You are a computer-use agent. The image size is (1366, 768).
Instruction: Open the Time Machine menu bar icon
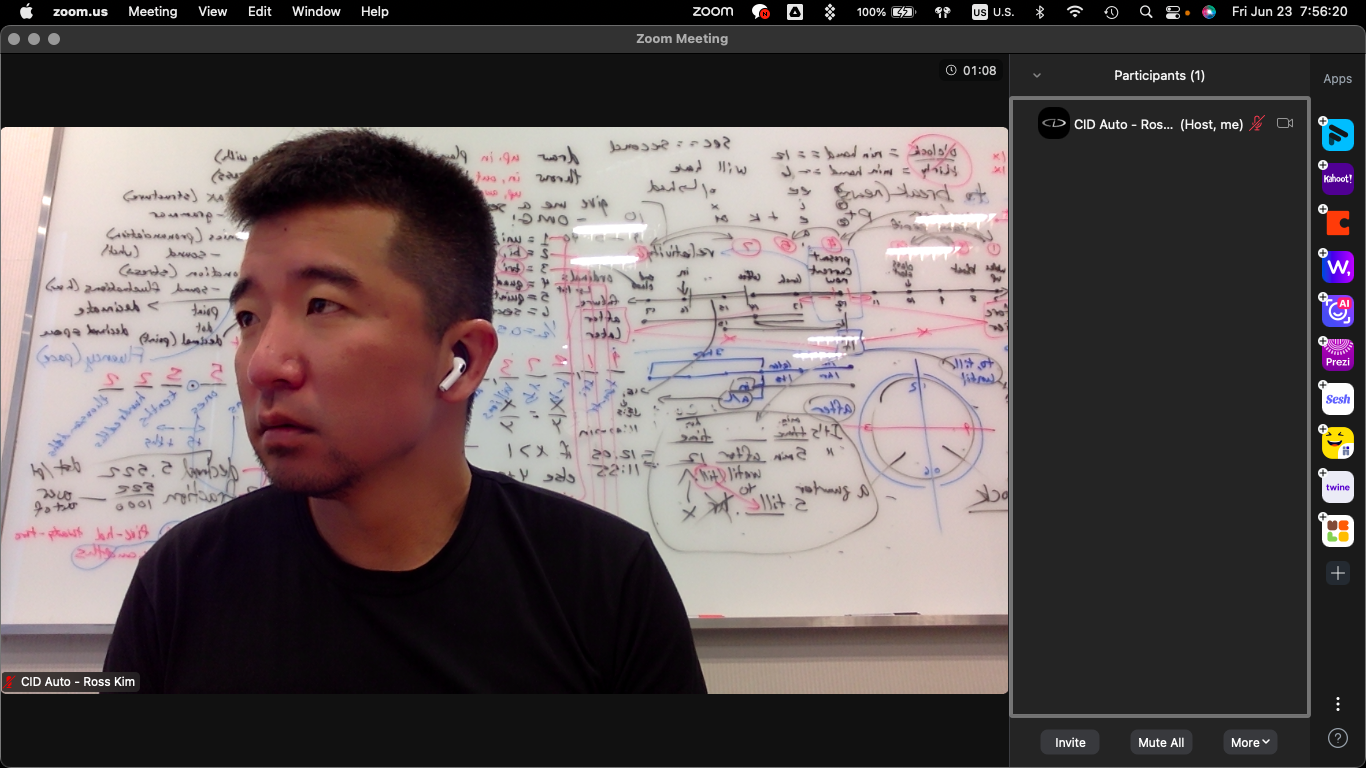click(1111, 12)
